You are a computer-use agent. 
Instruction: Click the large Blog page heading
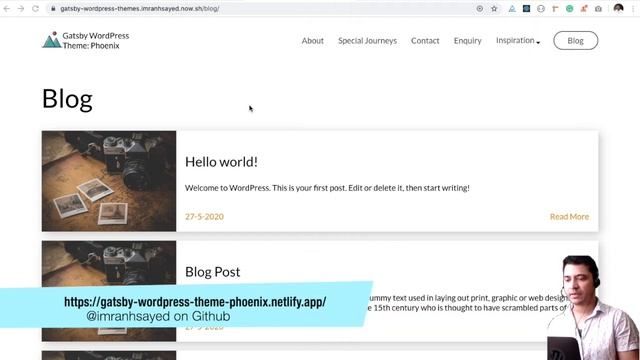[67, 99]
